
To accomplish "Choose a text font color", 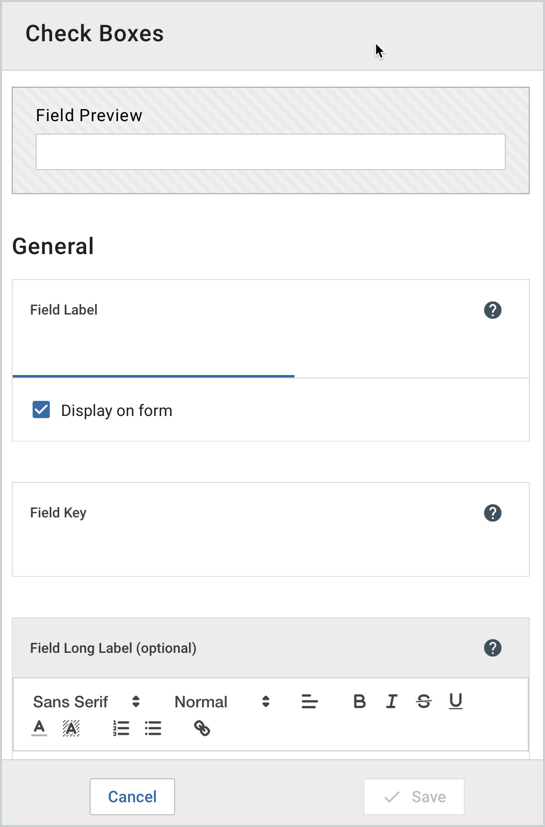I will (x=39, y=728).
